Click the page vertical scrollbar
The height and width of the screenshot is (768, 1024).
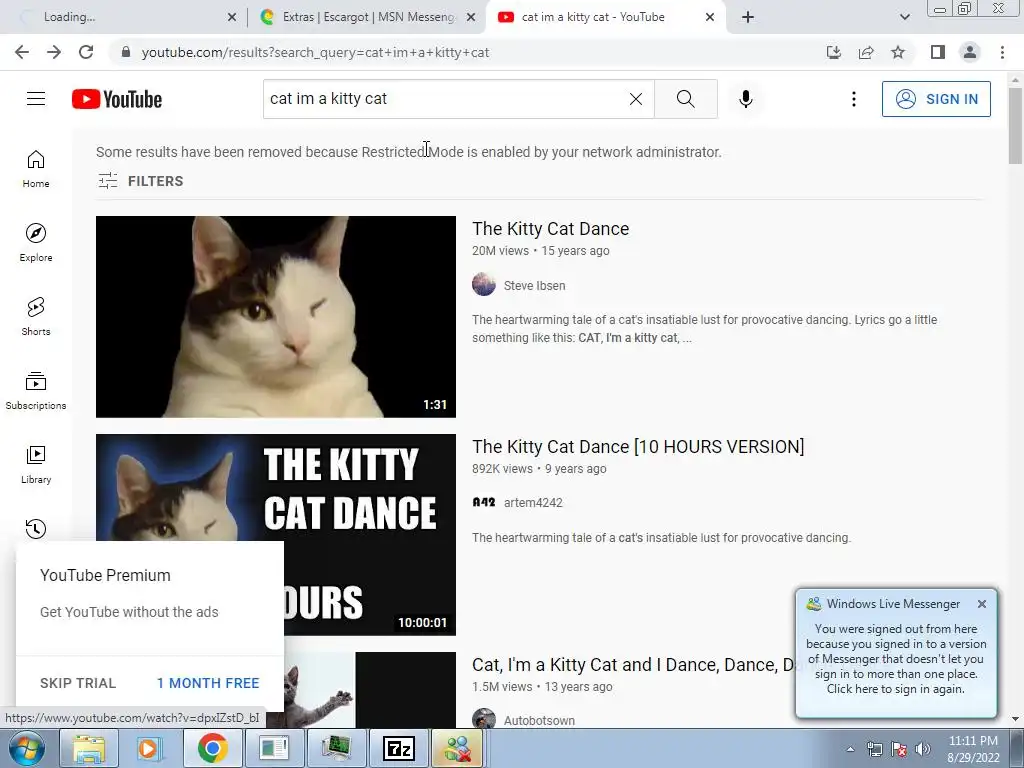1015,124
